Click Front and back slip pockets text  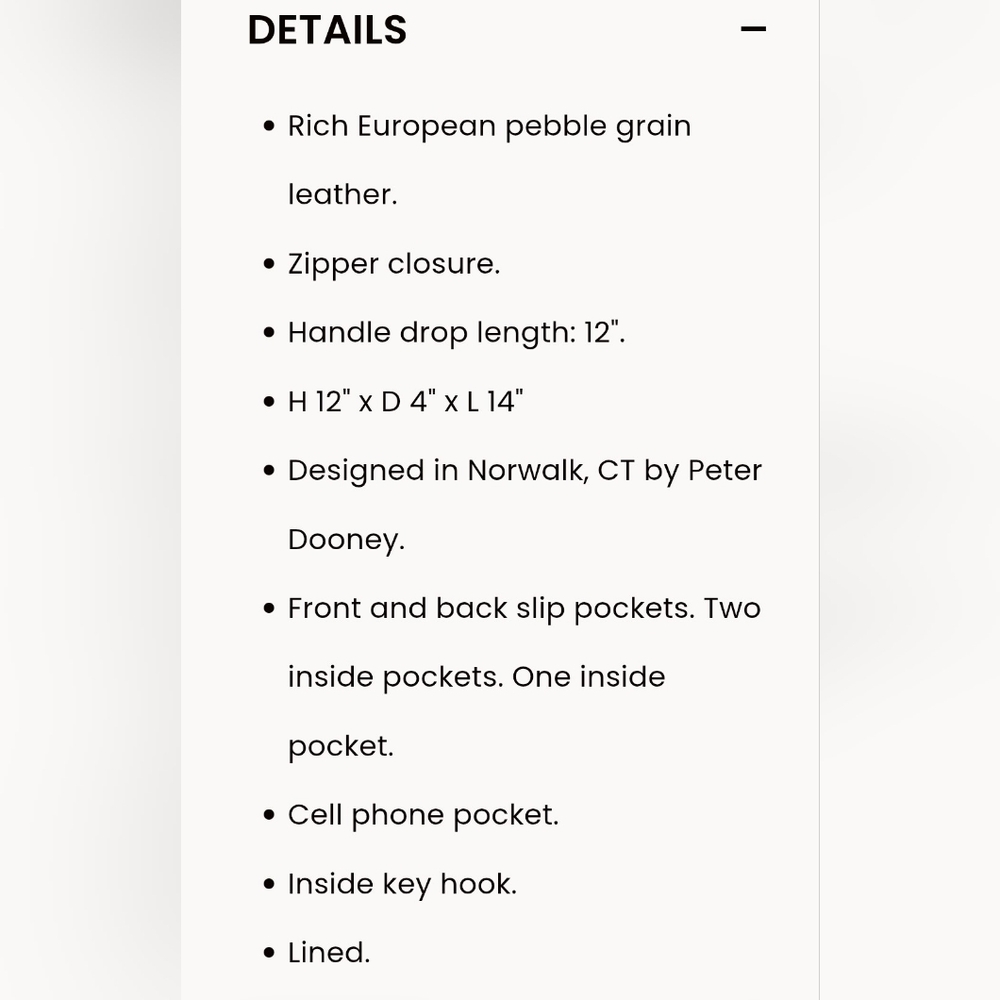pyautogui.click(x=491, y=608)
